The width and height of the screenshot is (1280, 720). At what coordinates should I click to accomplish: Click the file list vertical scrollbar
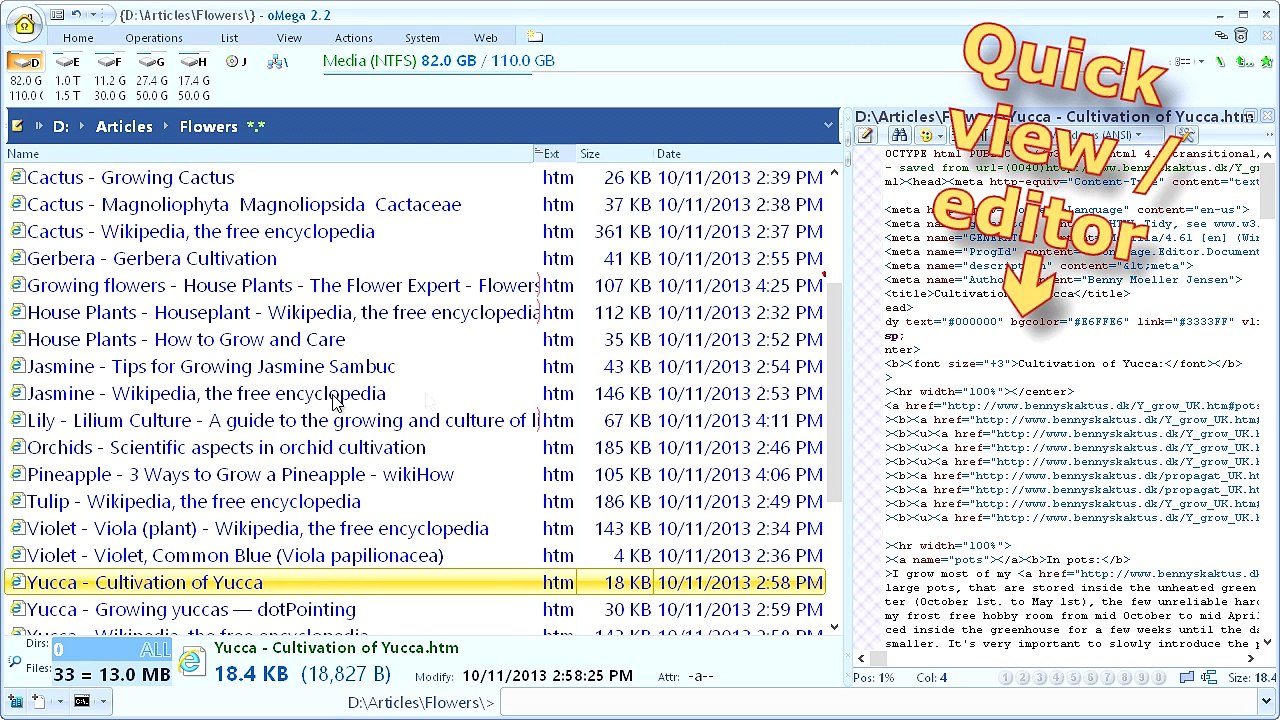click(834, 400)
